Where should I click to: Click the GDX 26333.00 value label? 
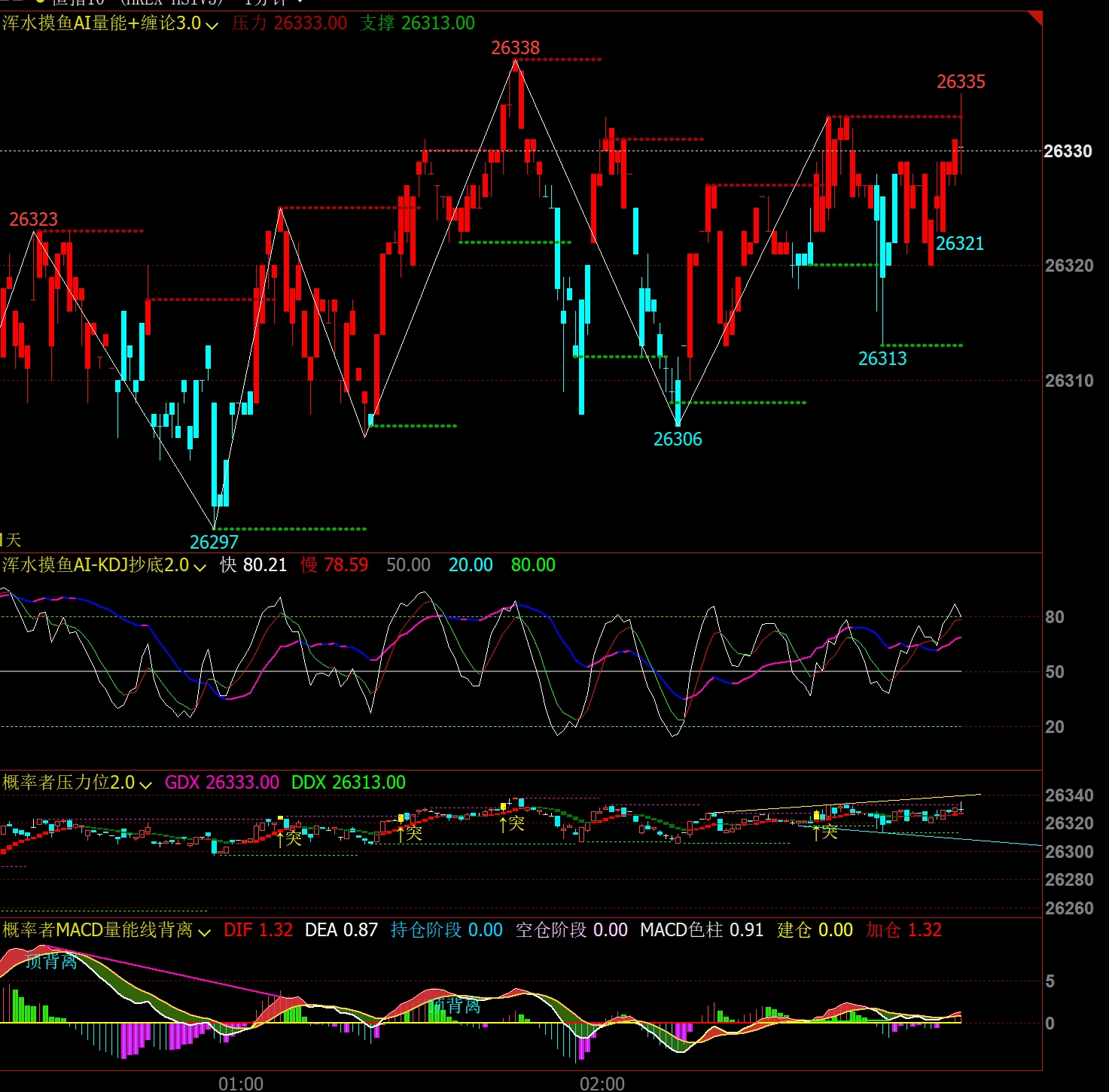pos(221,783)
